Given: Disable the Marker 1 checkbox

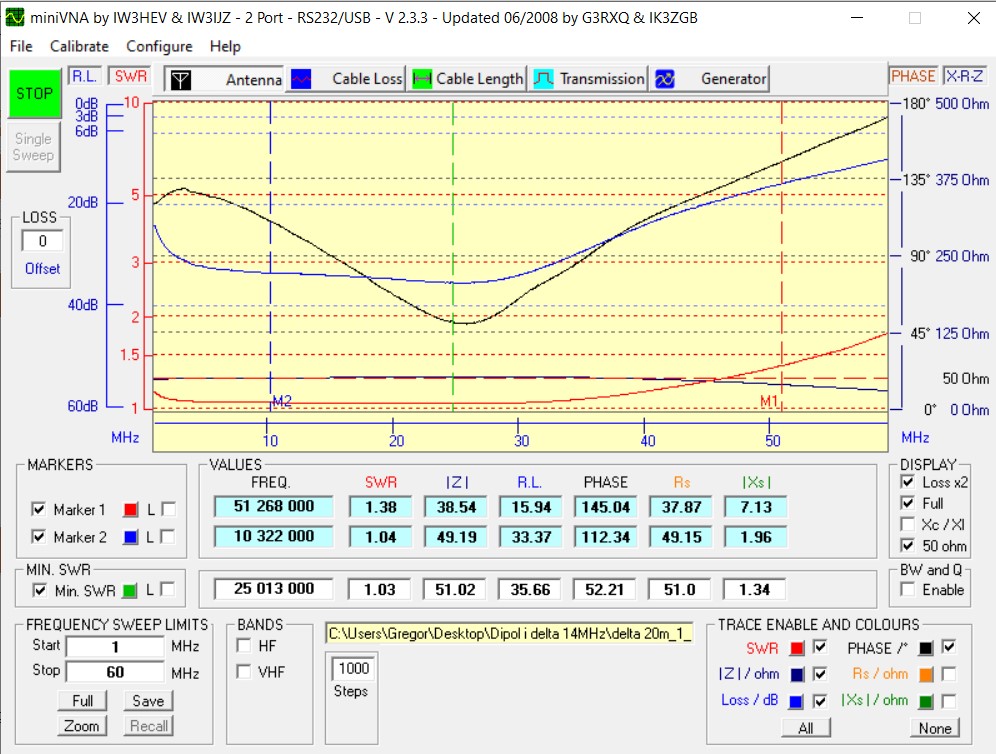Looking at the screenshot, I should tap(39, 510).
